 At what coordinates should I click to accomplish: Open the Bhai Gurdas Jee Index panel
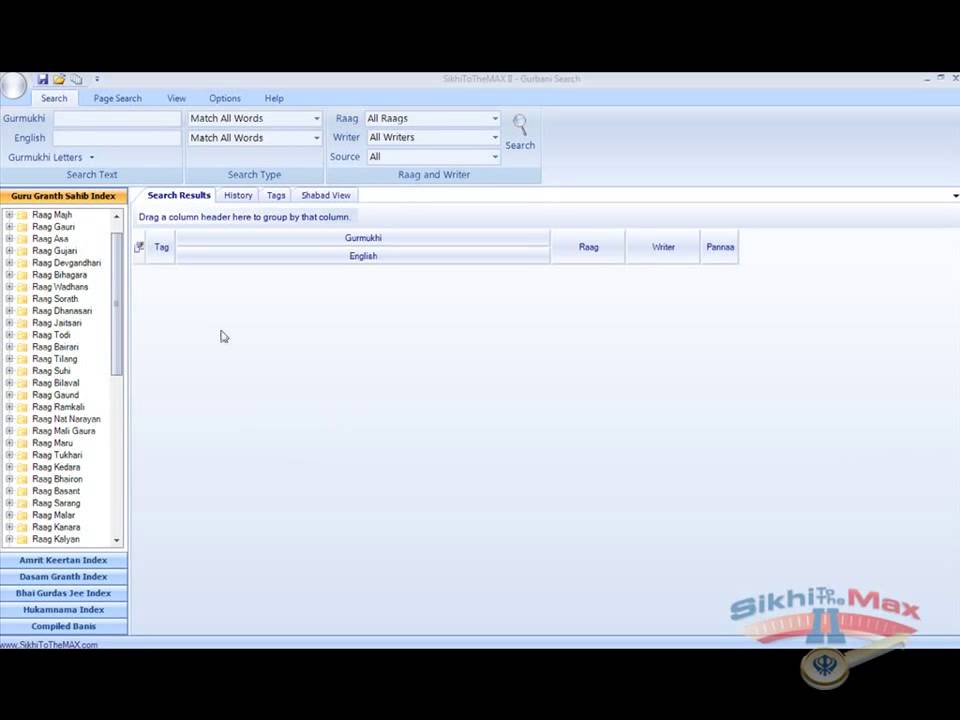(x=63, y=593)
